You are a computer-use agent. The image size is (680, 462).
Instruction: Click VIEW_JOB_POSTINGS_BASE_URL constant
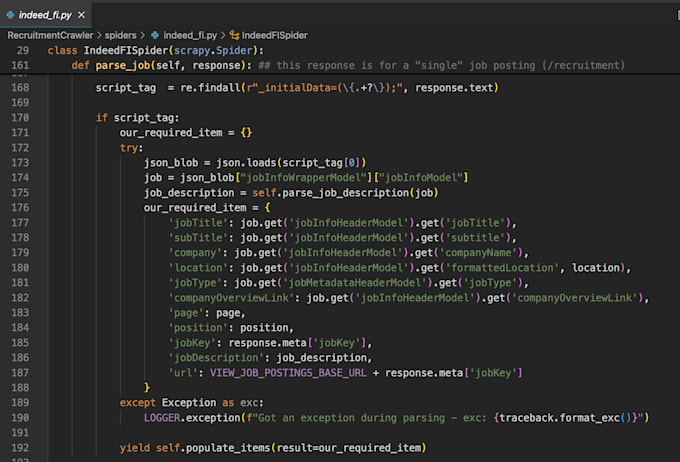click(x=288, y=373)
